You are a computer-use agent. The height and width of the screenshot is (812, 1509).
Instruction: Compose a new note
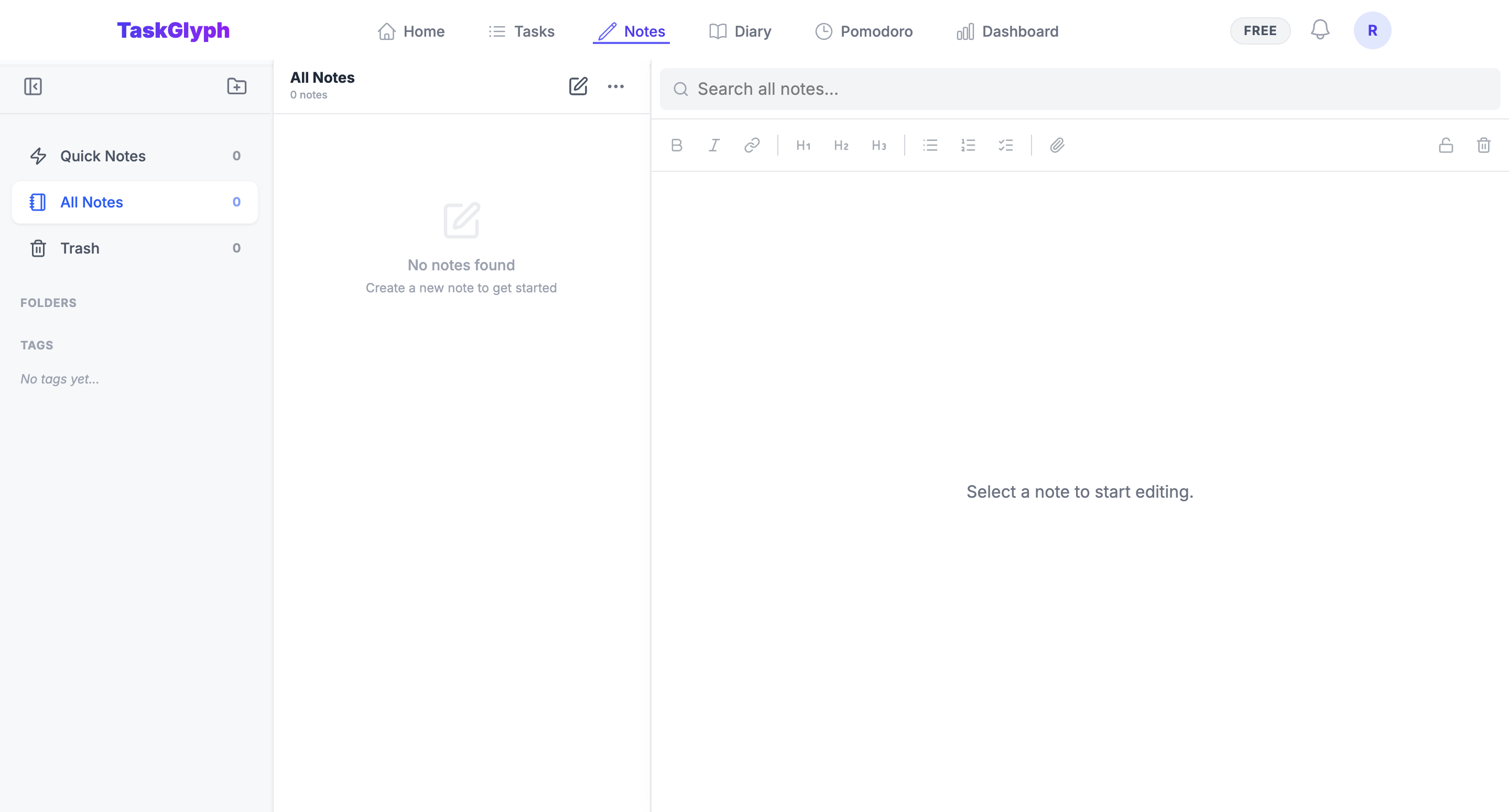[578, 86]
